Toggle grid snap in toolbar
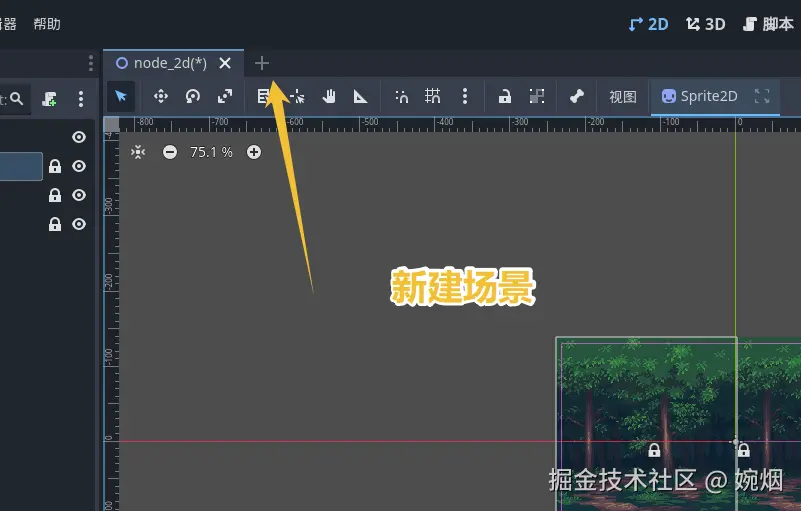The image size is (801, 511). click(432, 96)
